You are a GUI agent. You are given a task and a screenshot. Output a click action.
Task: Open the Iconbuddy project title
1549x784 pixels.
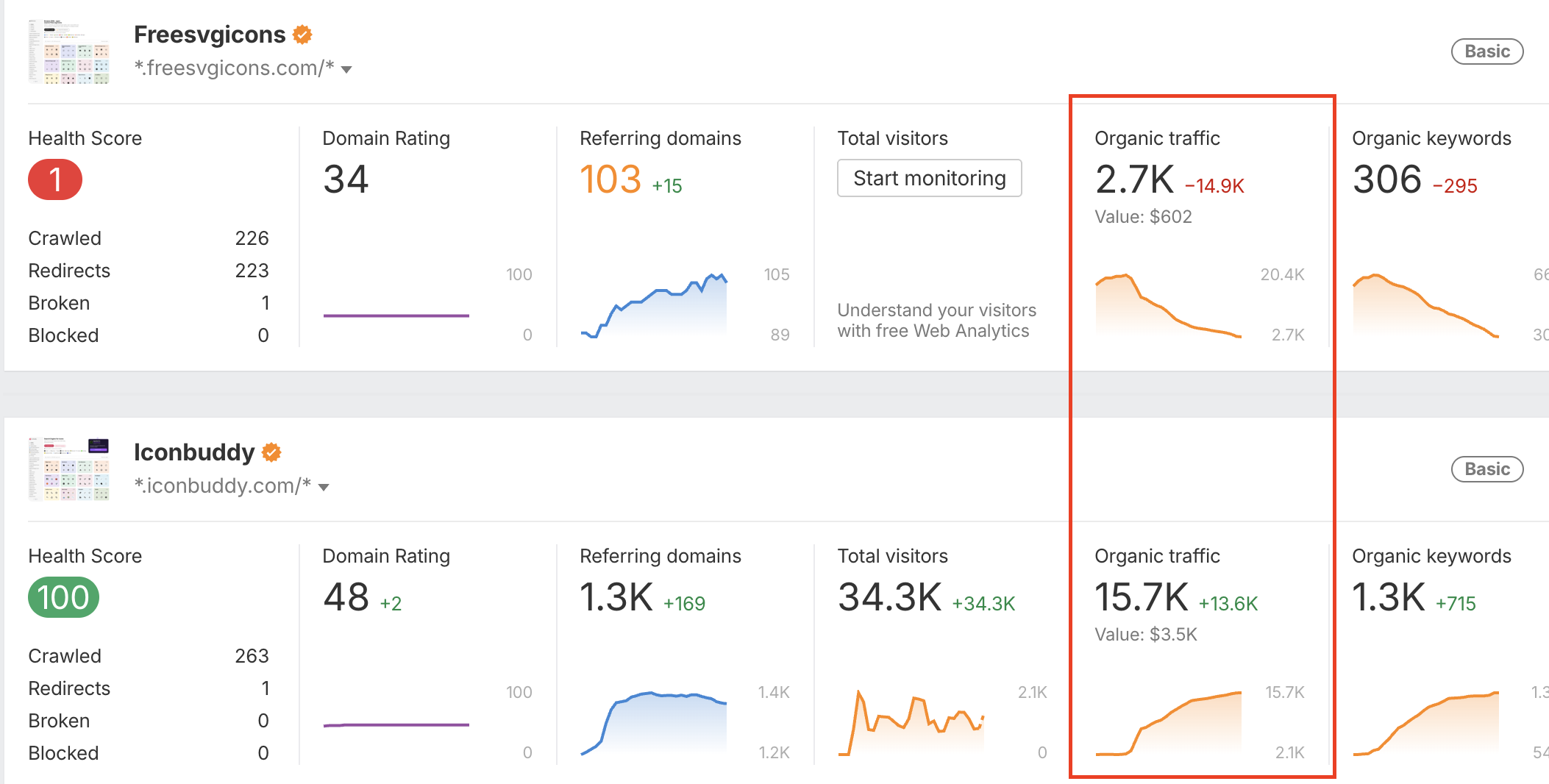(x=194, y=452)
